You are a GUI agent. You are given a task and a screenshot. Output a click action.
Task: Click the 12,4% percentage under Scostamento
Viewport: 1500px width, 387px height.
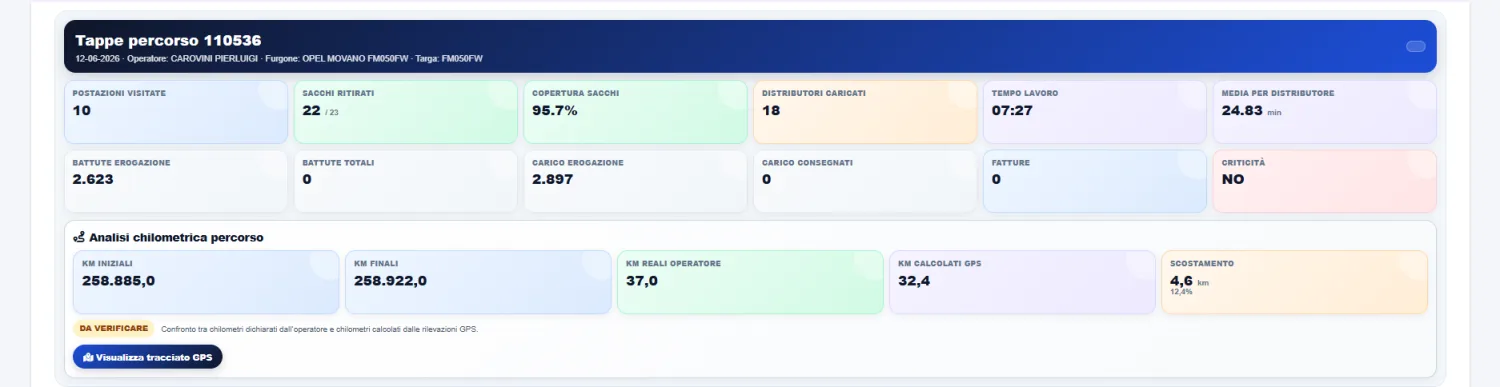click(x=1181, y=292)
